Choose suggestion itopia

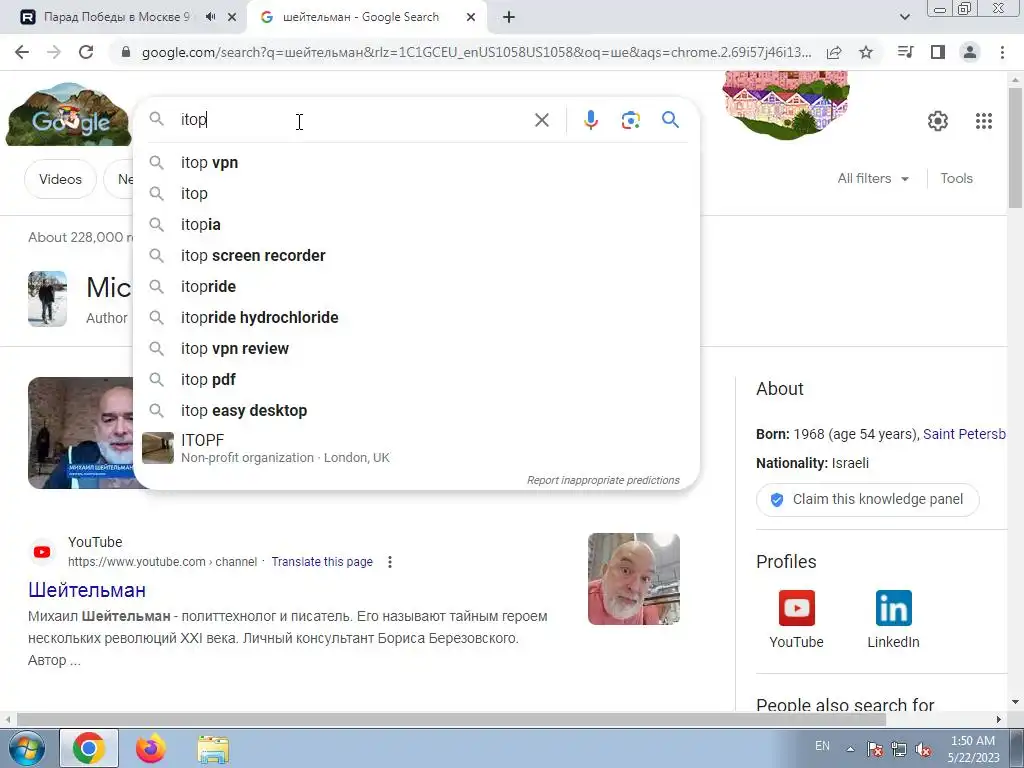[x=415, y=225]
